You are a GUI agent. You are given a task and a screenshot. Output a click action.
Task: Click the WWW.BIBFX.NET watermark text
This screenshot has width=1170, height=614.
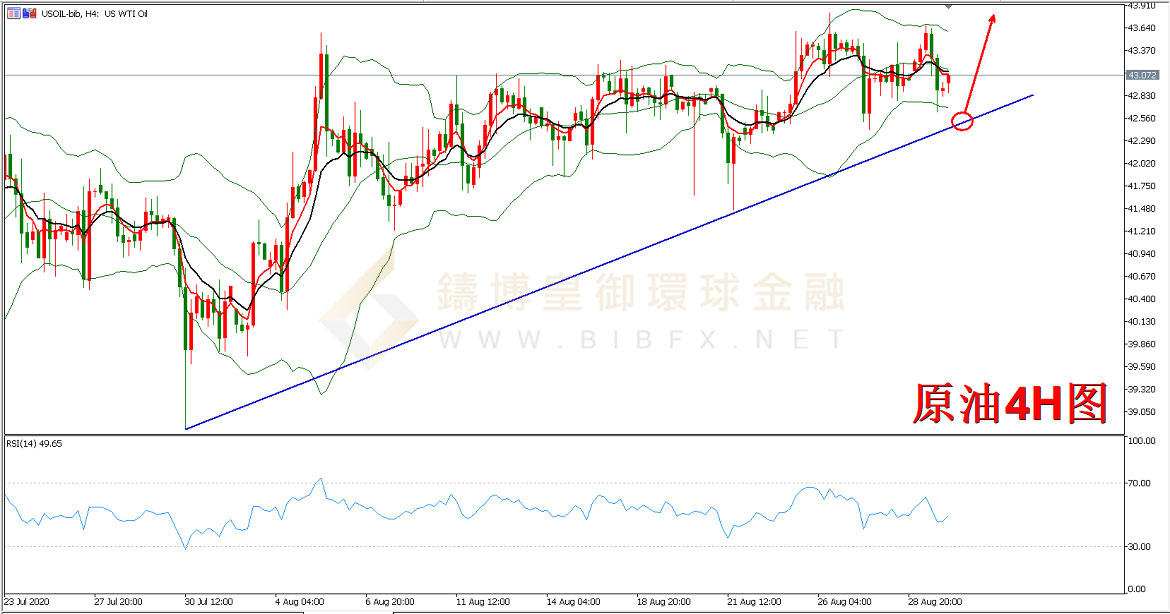[640, 341]
